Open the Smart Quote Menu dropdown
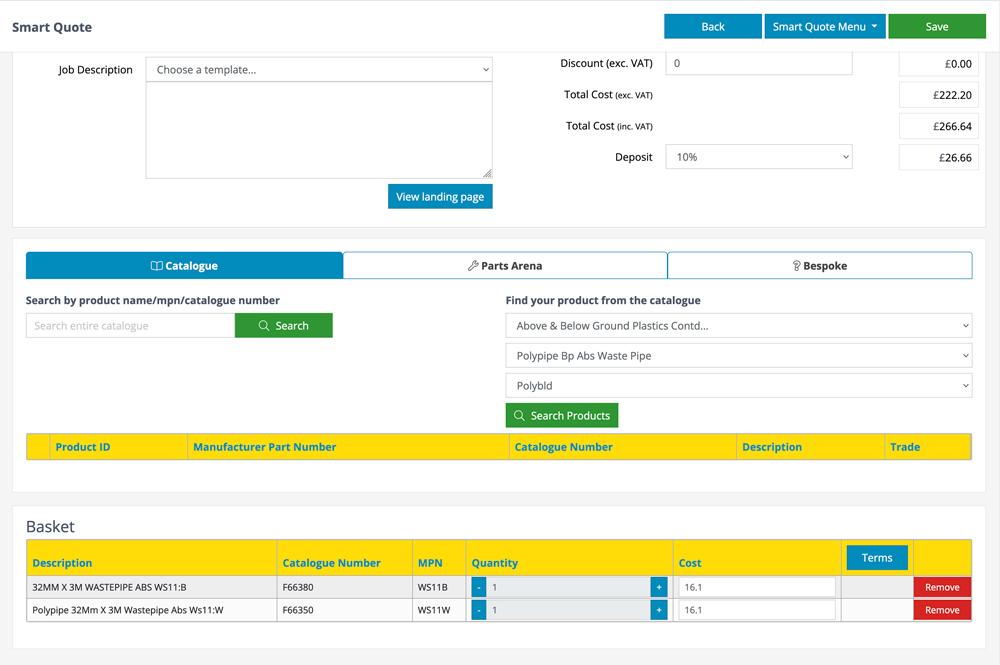This screenshot has width=1000, height=665. [824, 27]
